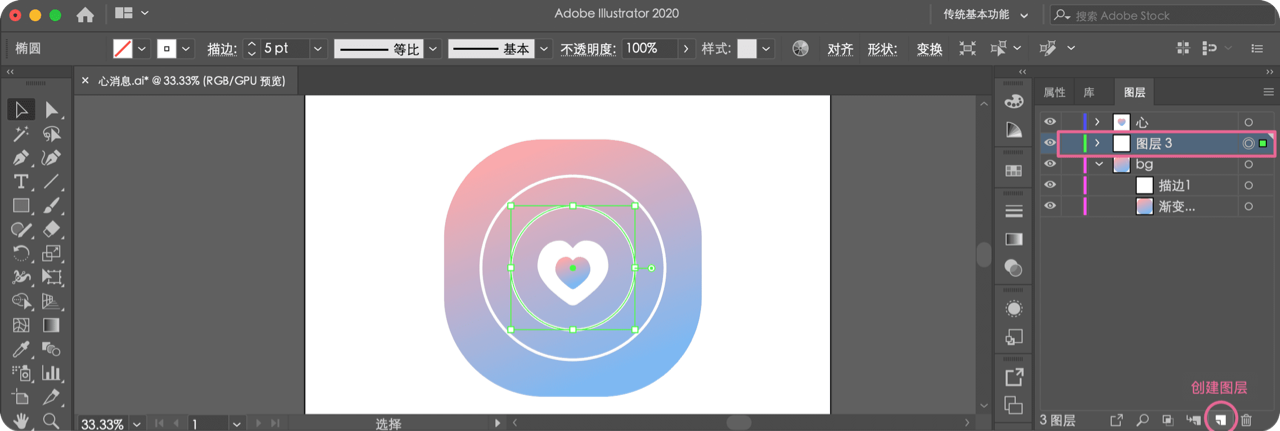Select the Rotate tool
Viewport: 1280px width, 431px height.
pyautogui.click(x=21, y=253)
